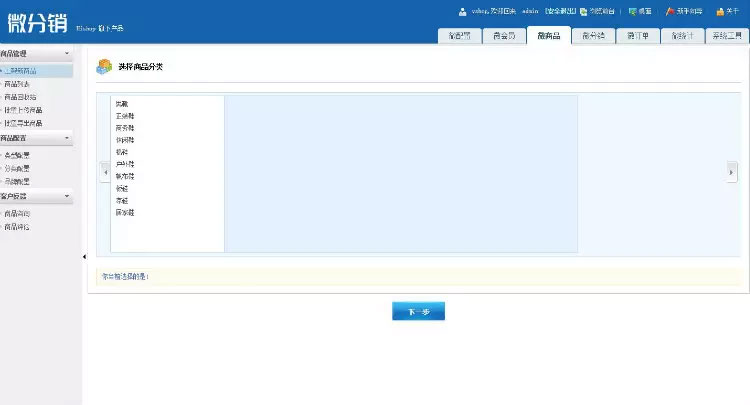Click the 桌面 link text

645,11
